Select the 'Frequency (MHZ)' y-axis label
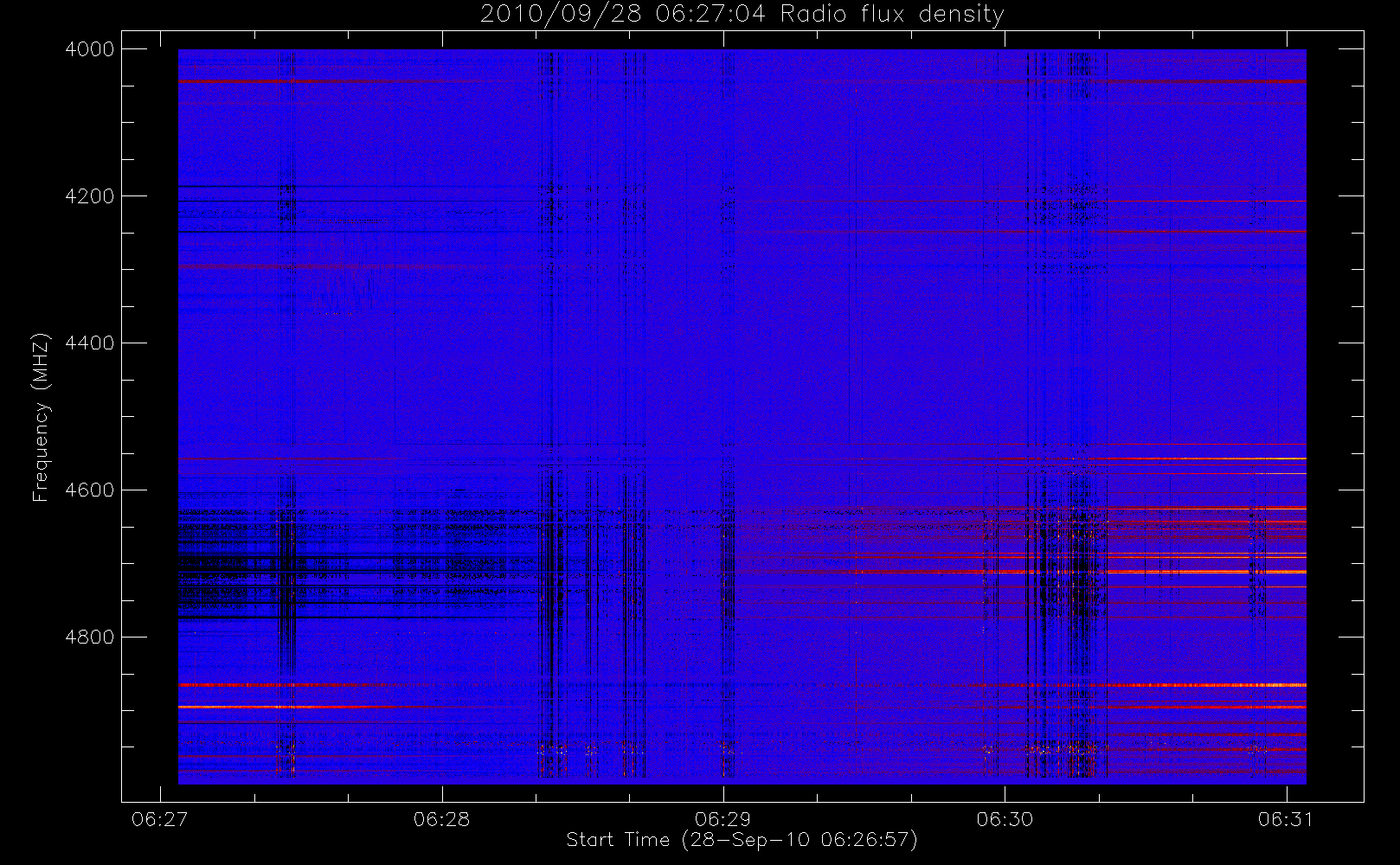Screen dimensions: 1400x865 pyautogui.click(x=41, y=418)
